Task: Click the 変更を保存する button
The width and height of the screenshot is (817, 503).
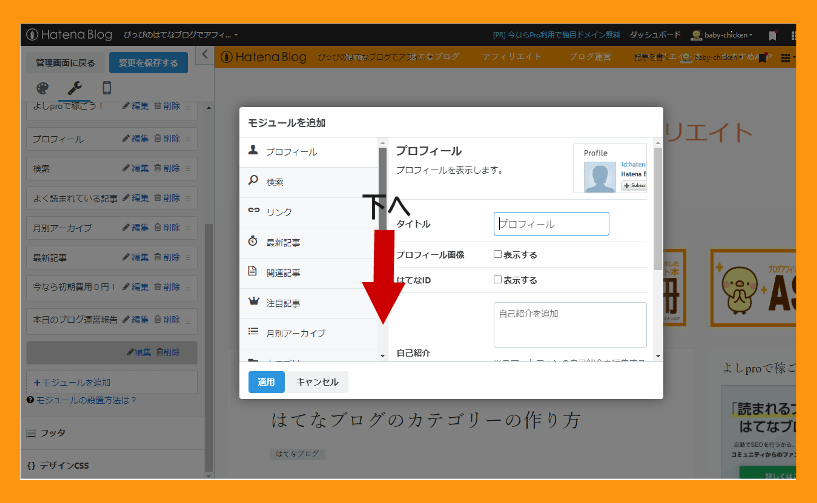Action: pyautogui.click(x=148, y=63)
